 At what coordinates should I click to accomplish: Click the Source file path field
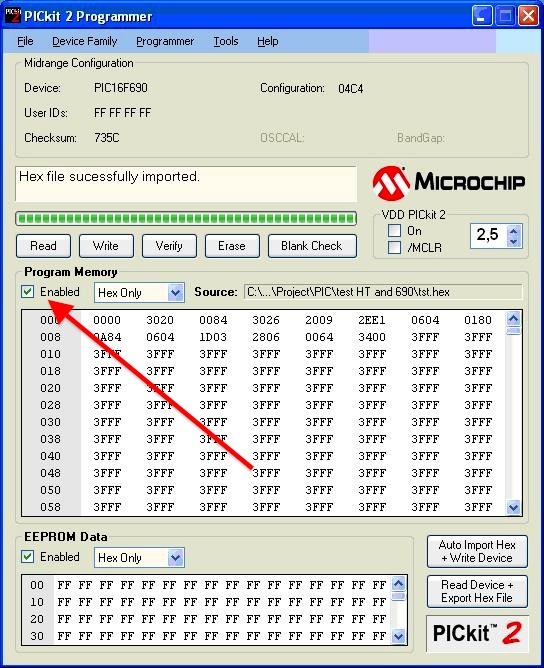tap(383, 292)
